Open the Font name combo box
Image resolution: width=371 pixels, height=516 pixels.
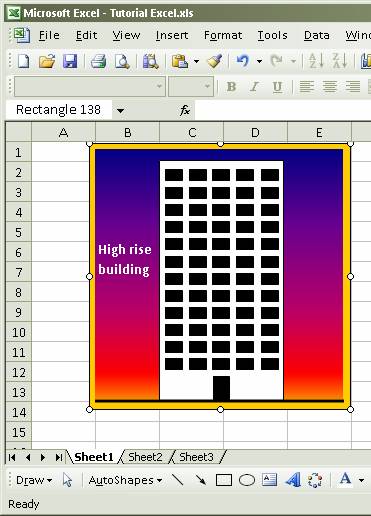(x=90, y=86)
